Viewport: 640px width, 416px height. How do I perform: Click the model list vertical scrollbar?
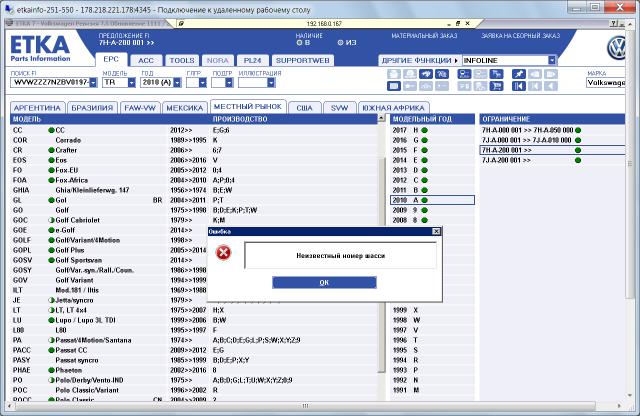382,265
